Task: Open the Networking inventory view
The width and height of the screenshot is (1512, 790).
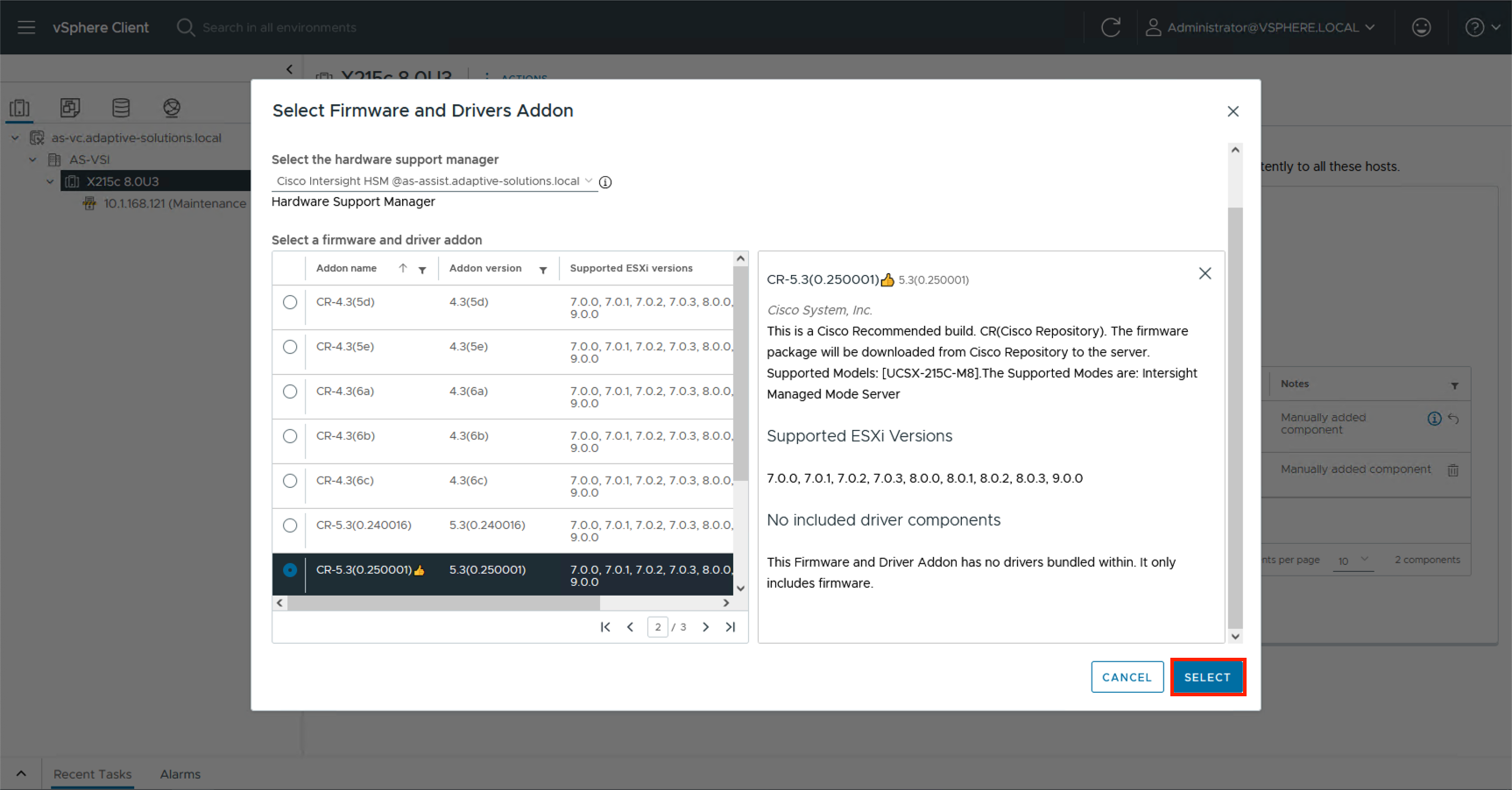Action: pos(172,107)
